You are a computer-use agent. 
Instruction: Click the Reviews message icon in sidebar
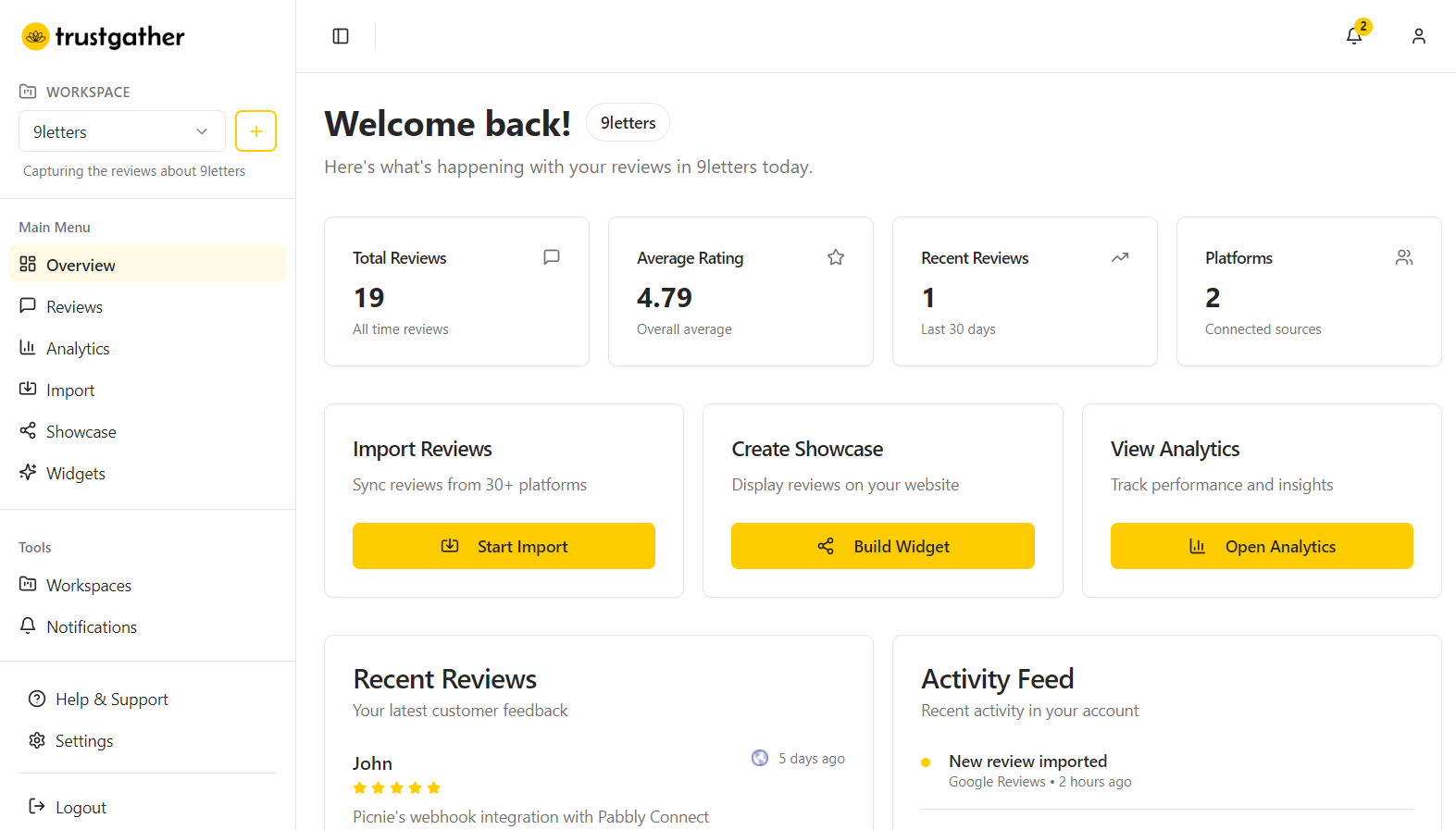(x=28, y=305)
